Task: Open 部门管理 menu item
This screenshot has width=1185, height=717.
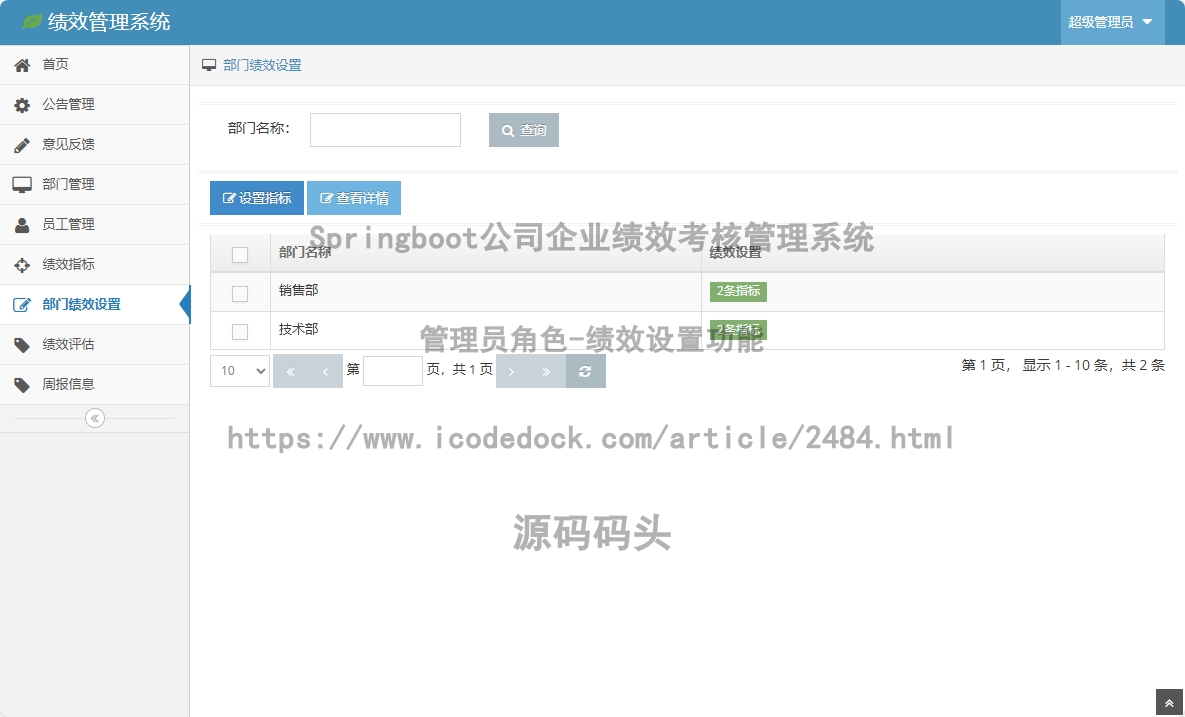Action: [x=94, y=184]
